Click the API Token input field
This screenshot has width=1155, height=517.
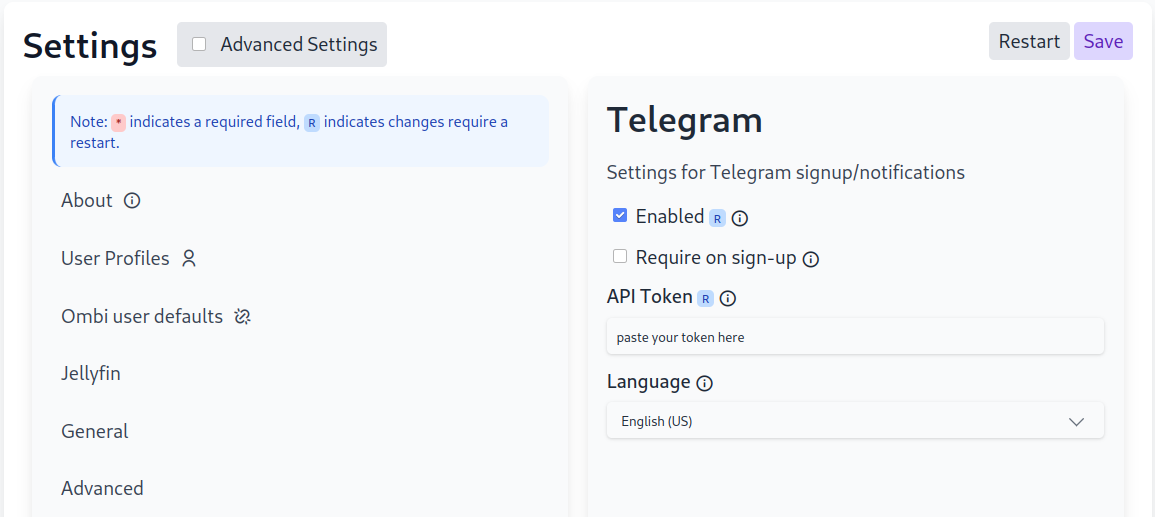point(855,337)
